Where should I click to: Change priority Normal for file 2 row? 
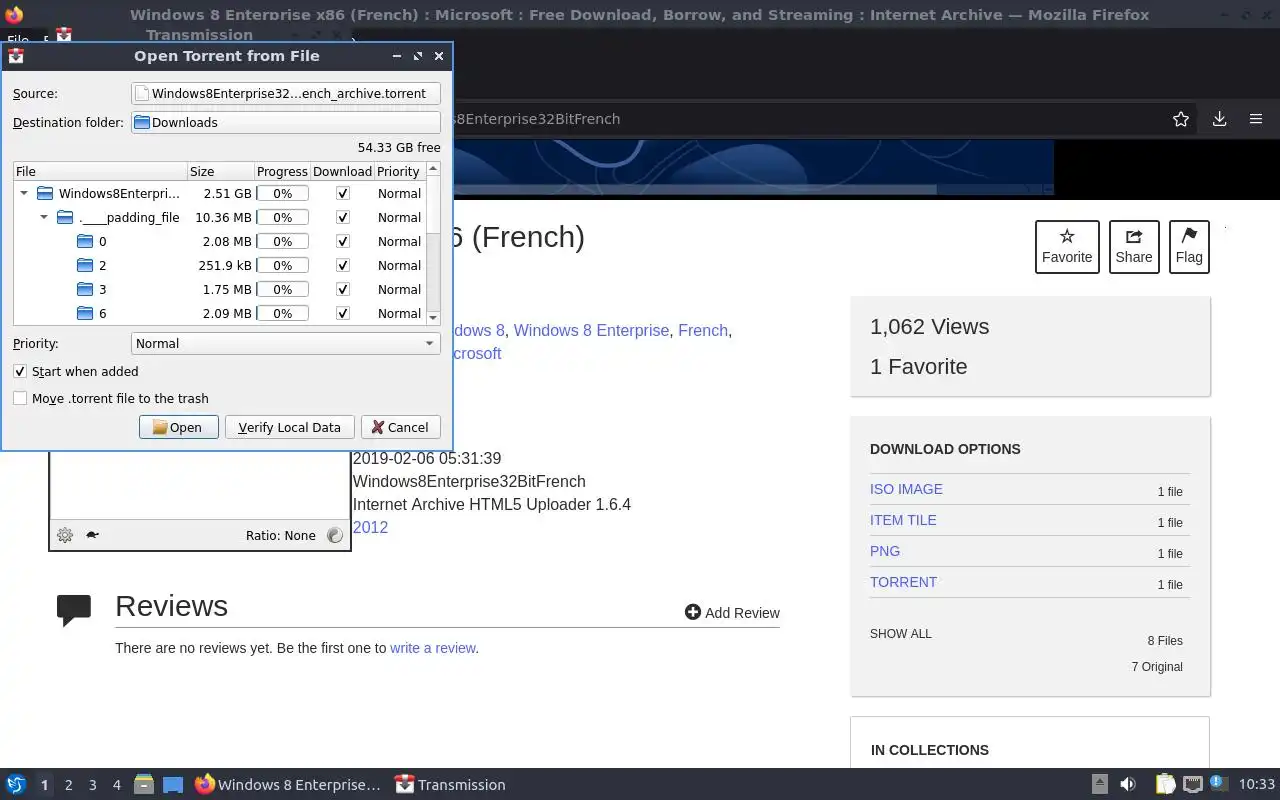tap(399, 265)
